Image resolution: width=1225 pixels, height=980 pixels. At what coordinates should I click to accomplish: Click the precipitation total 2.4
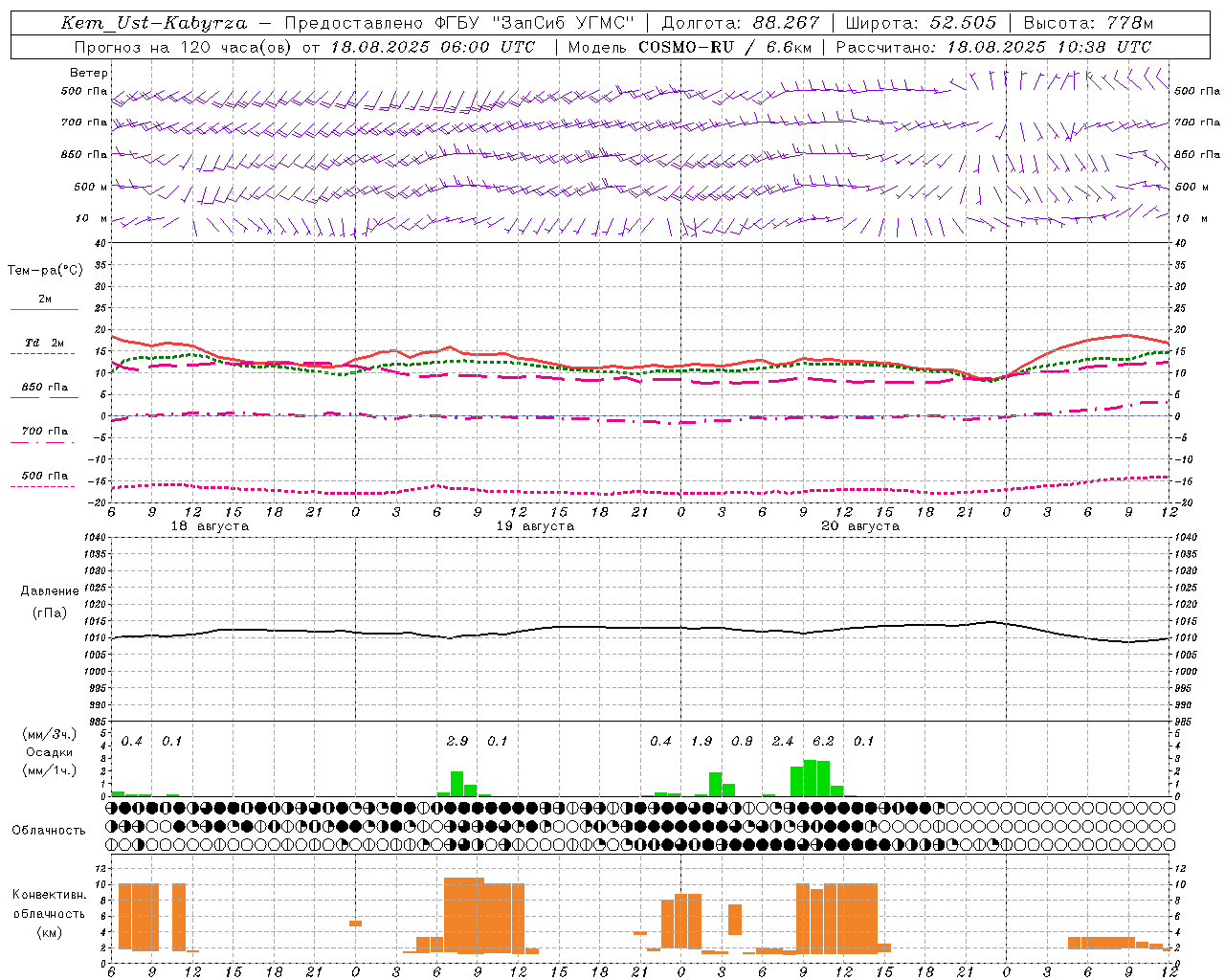point(783,741)
